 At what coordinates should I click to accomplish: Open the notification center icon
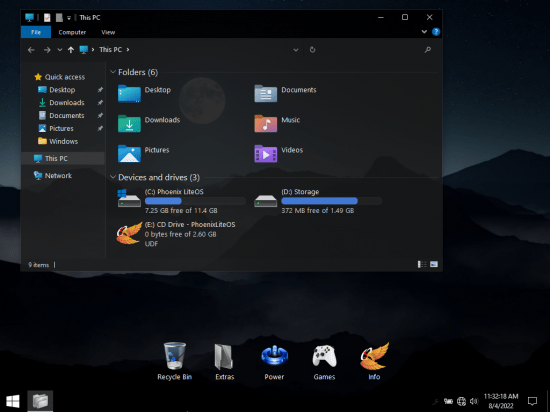pyautogui.click(x=532, y=401)
